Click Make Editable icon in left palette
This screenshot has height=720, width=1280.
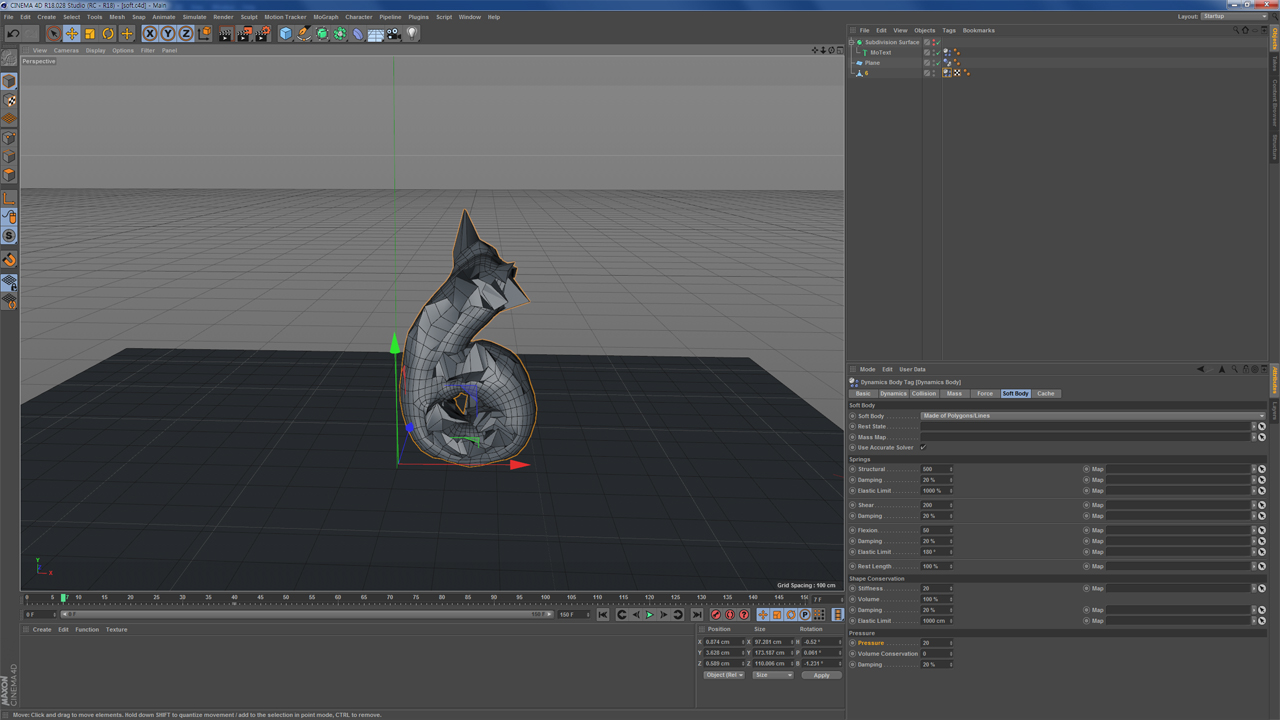pyautogui.click(x=9, y=60)
